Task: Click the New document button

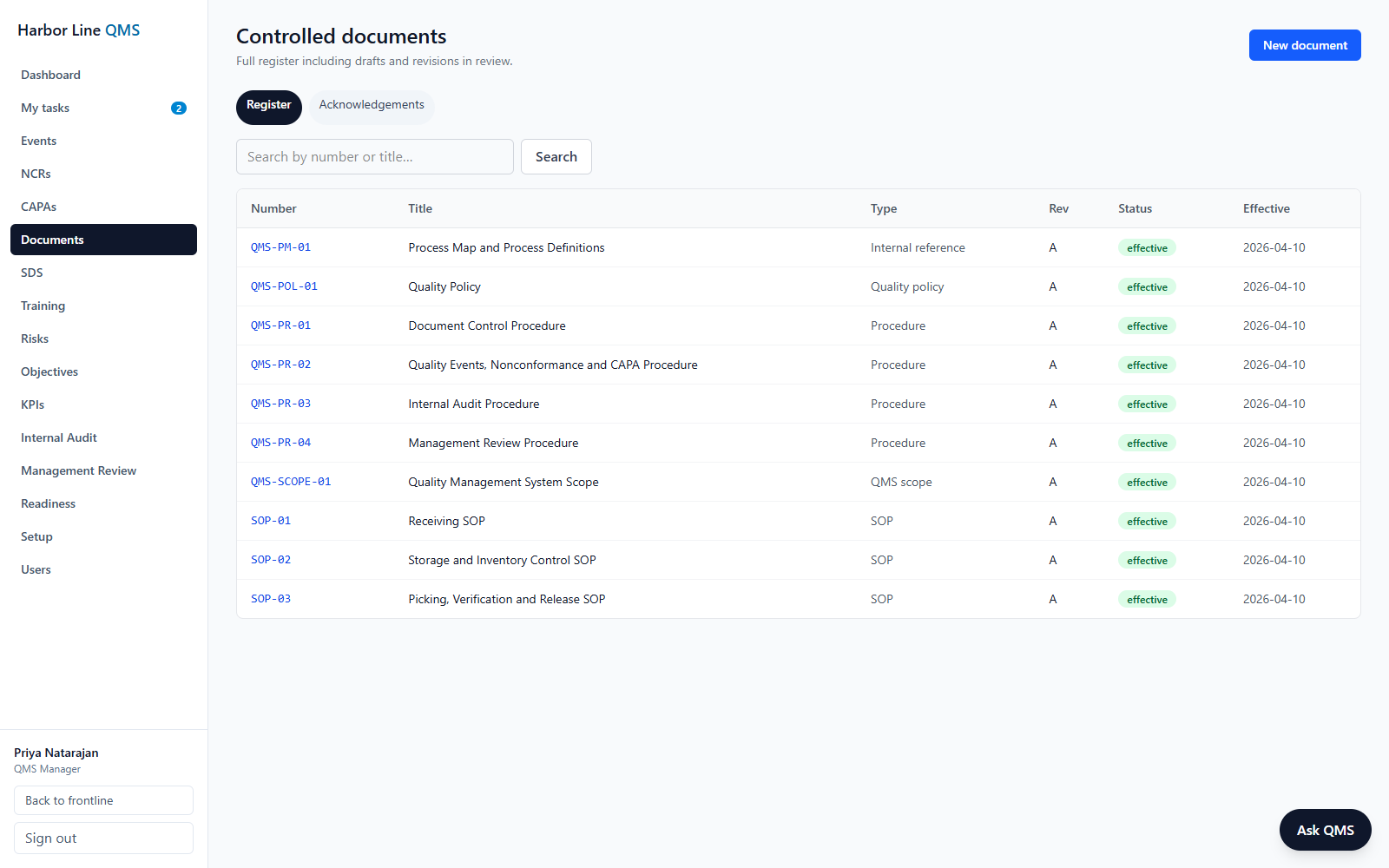Action: [1305, 45]
